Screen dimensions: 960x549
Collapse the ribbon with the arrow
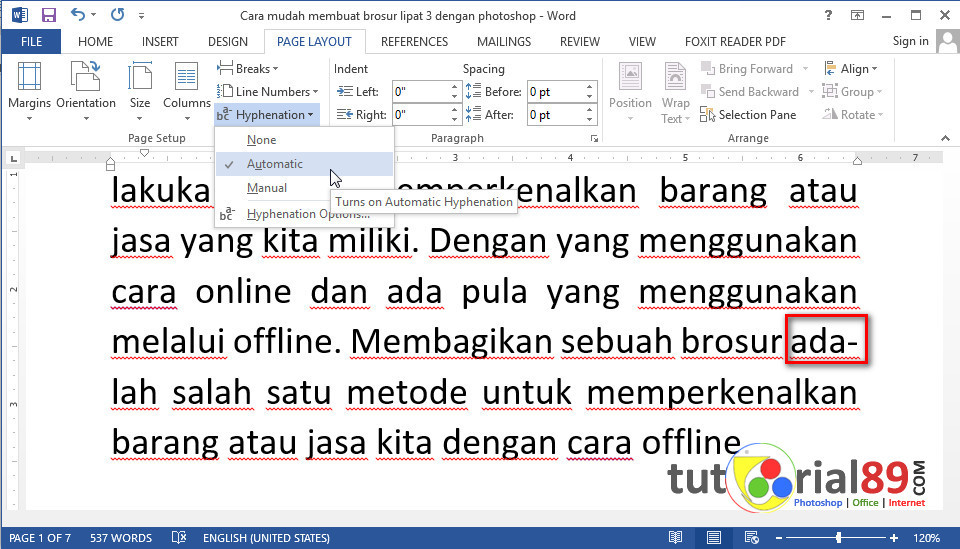(x=945, y=139)
